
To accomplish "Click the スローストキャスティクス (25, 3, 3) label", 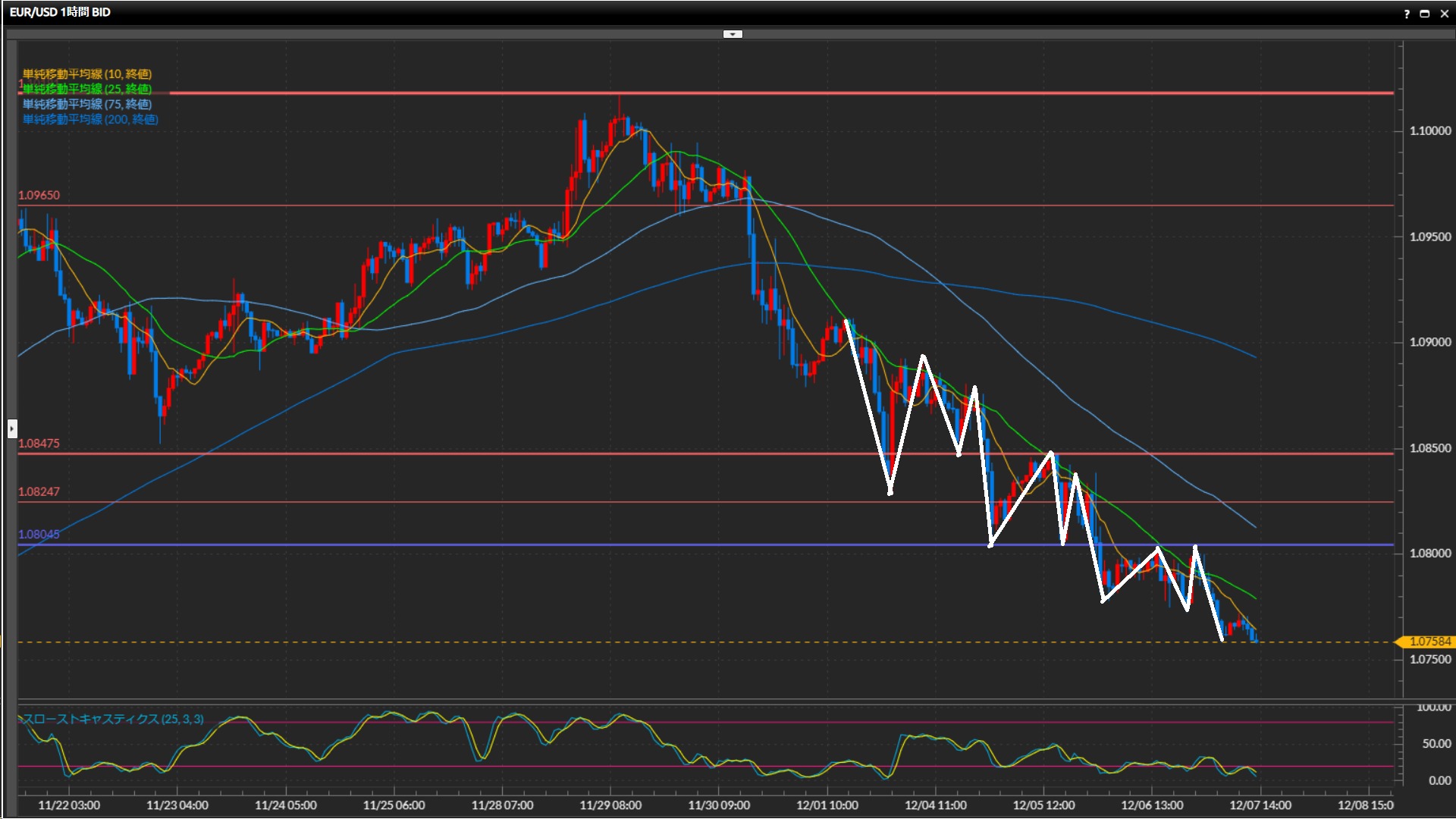I will 113,719.
